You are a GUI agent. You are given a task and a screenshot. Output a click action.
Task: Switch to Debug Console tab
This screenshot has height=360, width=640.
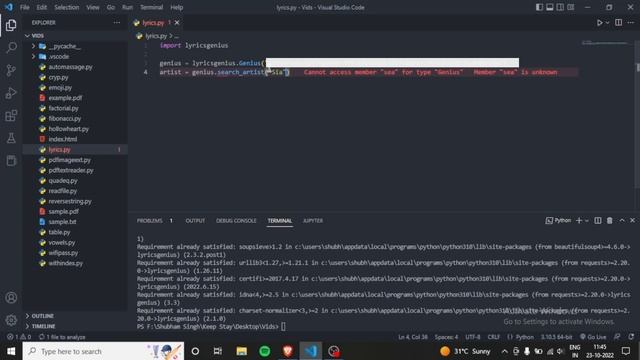236,221
